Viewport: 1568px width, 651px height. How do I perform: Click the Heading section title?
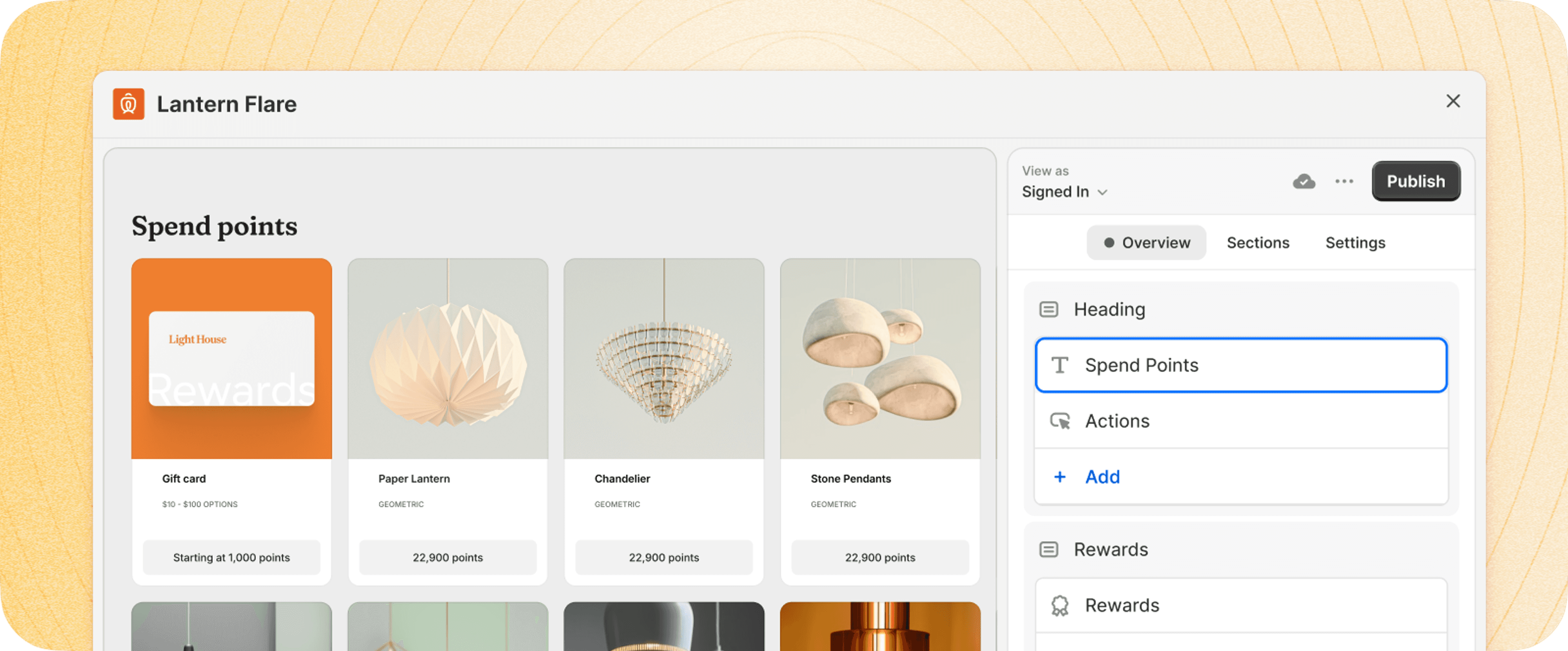point(1109,309)
